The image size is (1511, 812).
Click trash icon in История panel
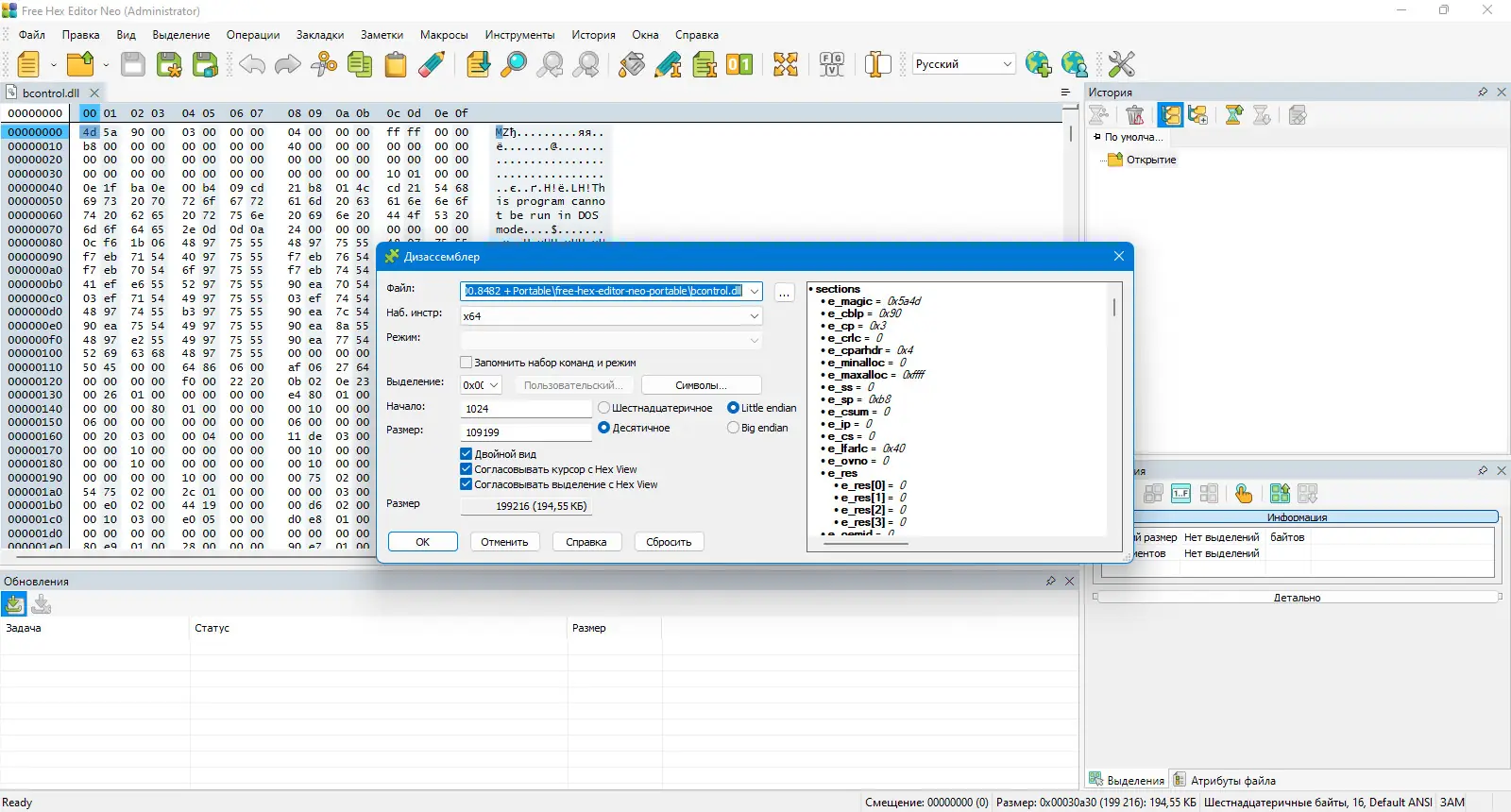[1135, 115]
